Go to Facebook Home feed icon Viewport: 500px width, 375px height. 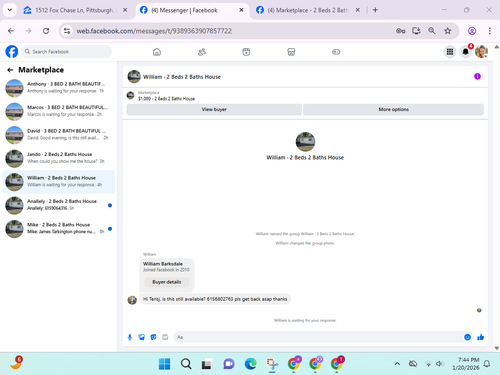click(157, 52)
